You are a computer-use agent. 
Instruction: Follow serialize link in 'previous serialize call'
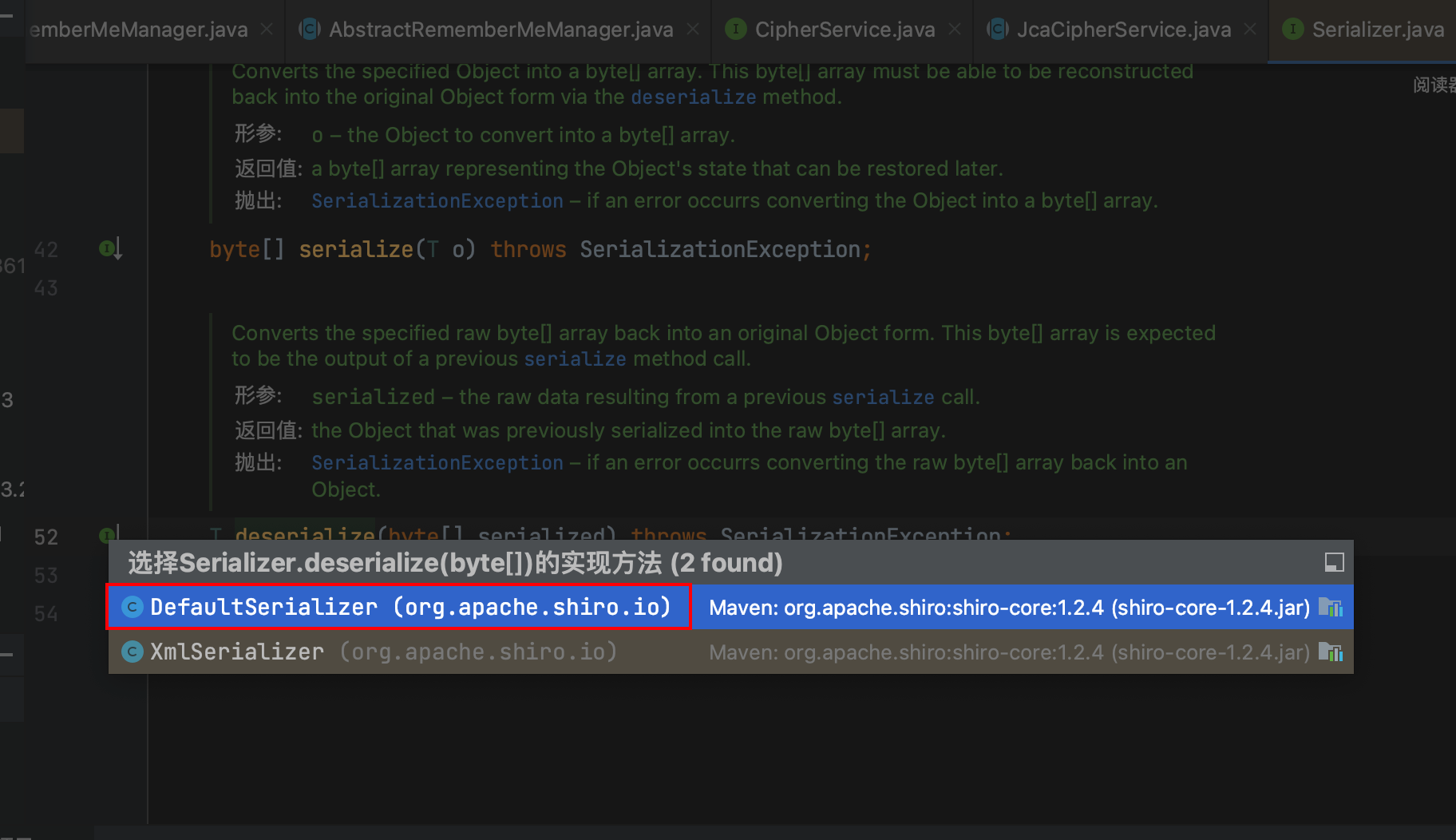tap(883, 397)
